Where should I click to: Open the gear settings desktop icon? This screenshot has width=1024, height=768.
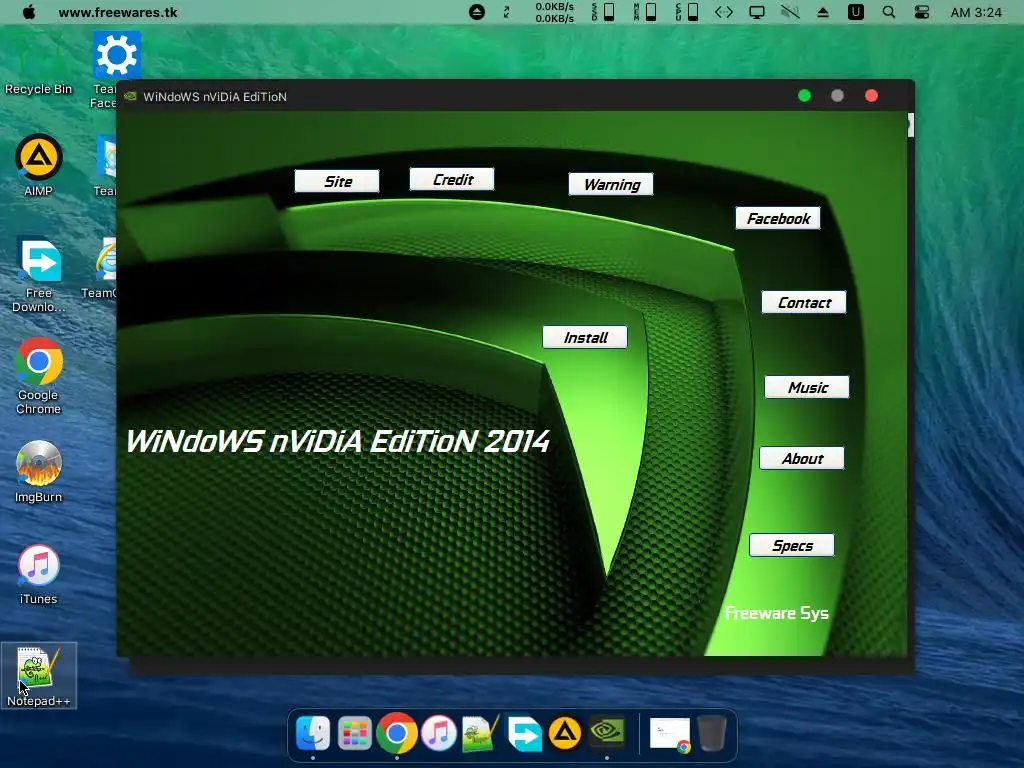[116, 56]
